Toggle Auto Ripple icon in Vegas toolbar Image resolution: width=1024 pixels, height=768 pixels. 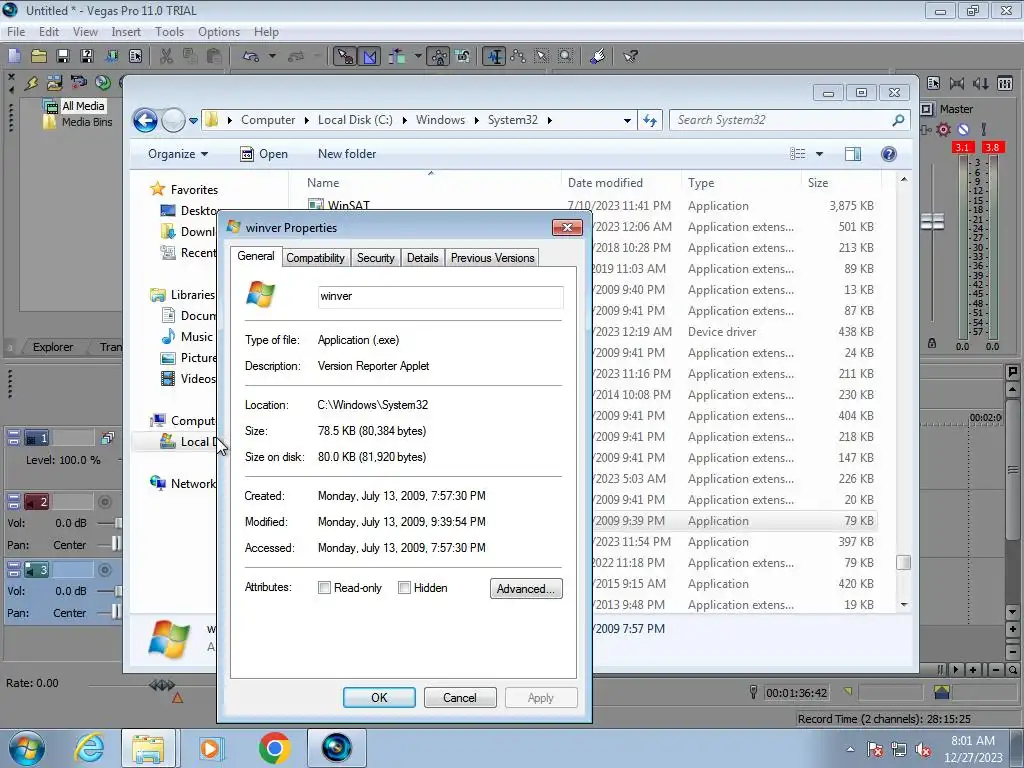tap(397, 56)
